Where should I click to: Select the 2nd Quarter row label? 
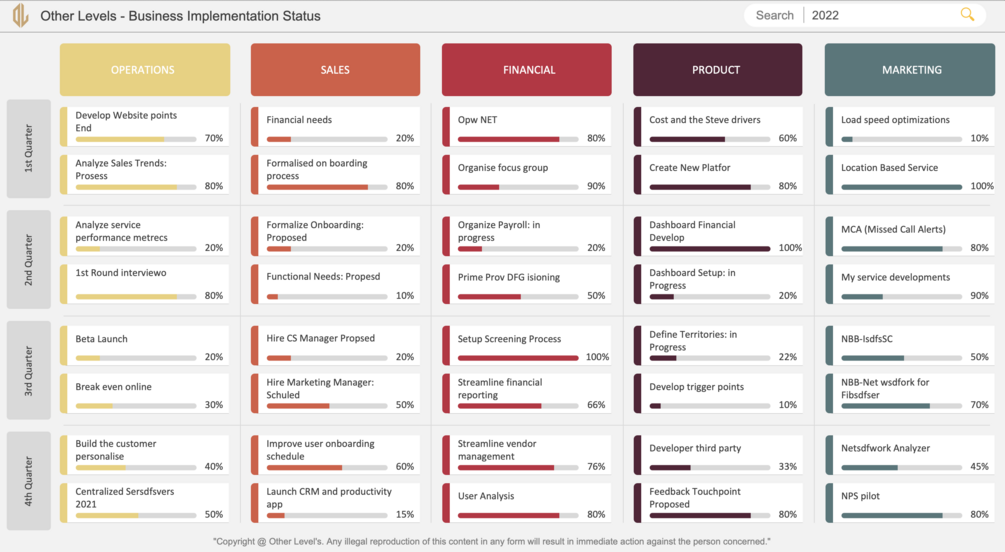29,260
